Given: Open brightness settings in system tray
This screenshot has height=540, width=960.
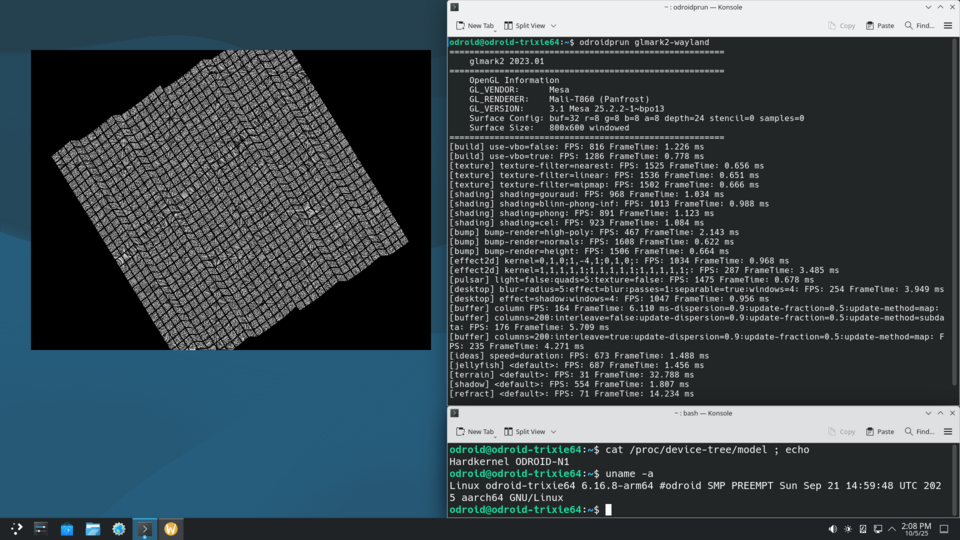Looking at the screenshot, I should [848, 528].
